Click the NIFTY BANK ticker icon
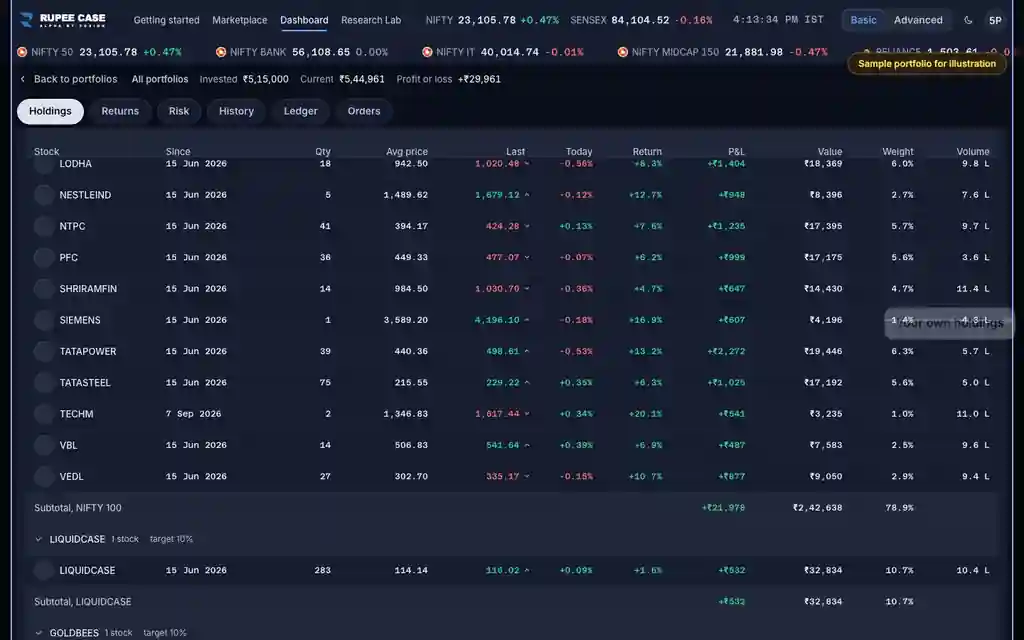 [221, 52]
